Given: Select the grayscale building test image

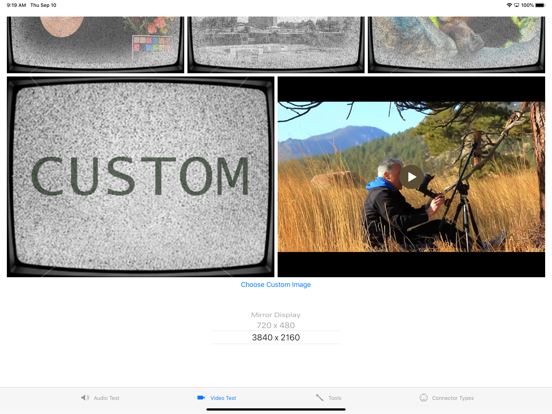Looking at the screenshot, I should (276, 45).
